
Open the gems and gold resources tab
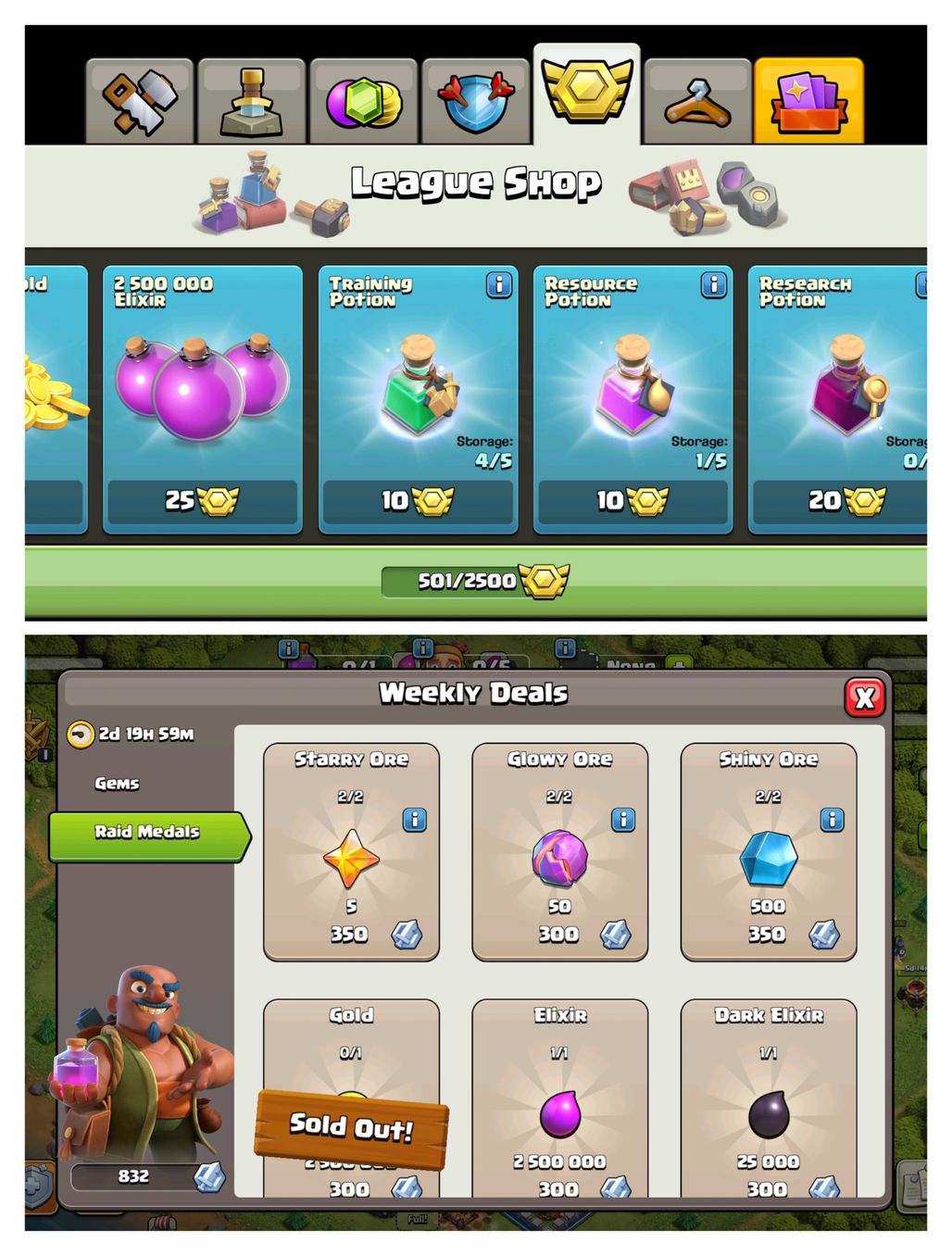click(x=364, y=101)
